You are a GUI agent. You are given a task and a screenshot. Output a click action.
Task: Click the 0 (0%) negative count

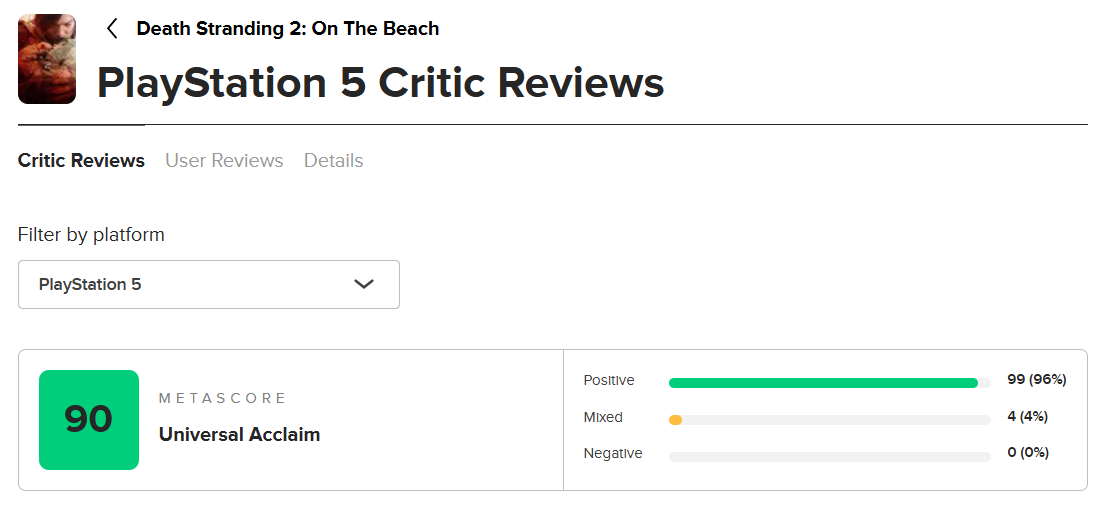[x=1028, y=453]
